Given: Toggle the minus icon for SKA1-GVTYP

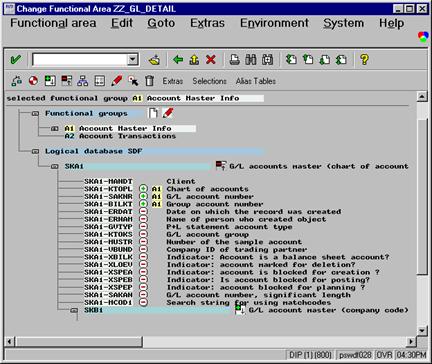Looking at the screenshot, I should pyautogui.click(x=143, y=226).
